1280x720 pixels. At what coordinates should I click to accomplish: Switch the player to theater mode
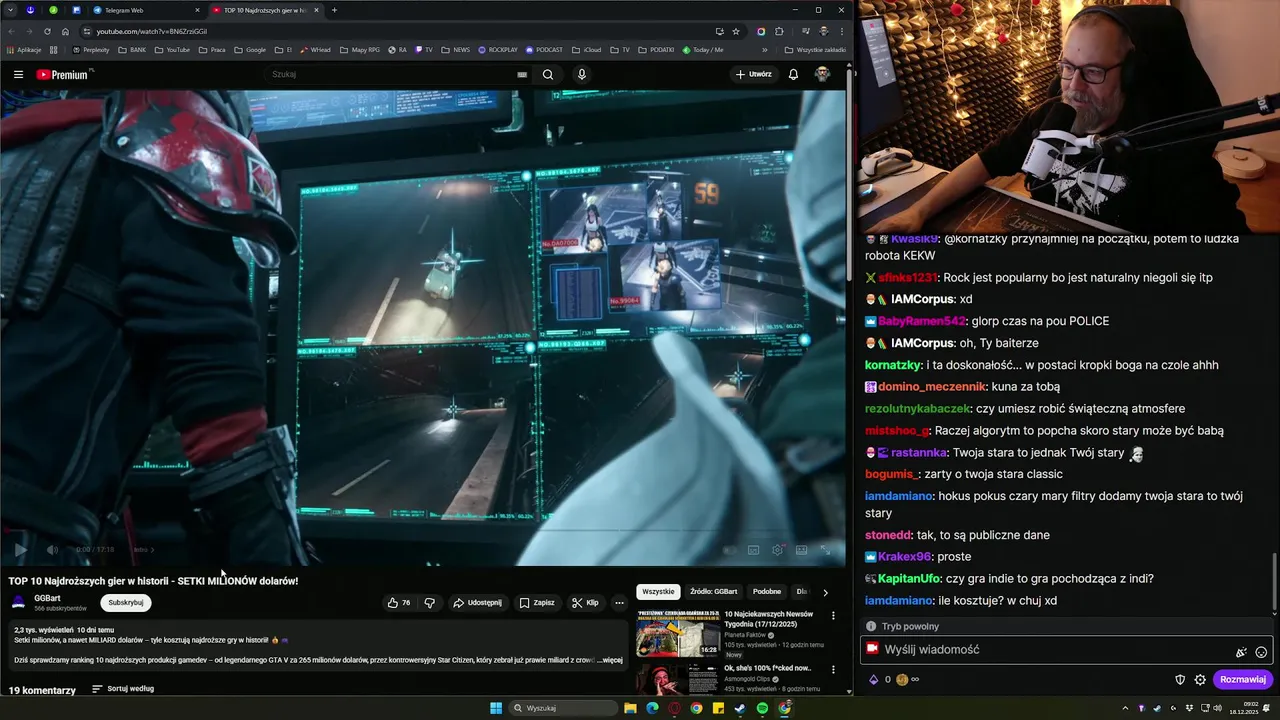(801, 550)
